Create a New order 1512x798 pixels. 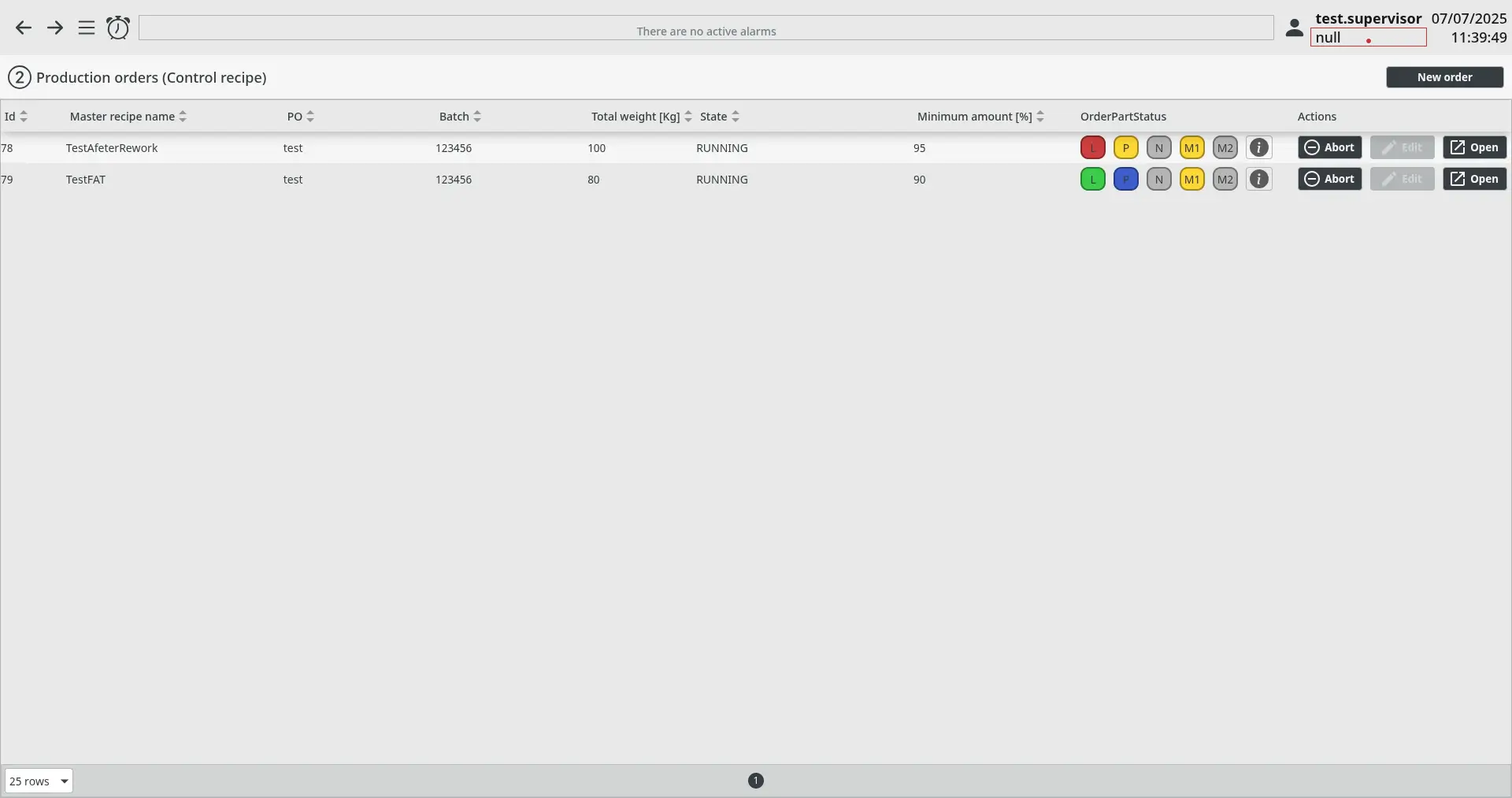pos(1444,77)
